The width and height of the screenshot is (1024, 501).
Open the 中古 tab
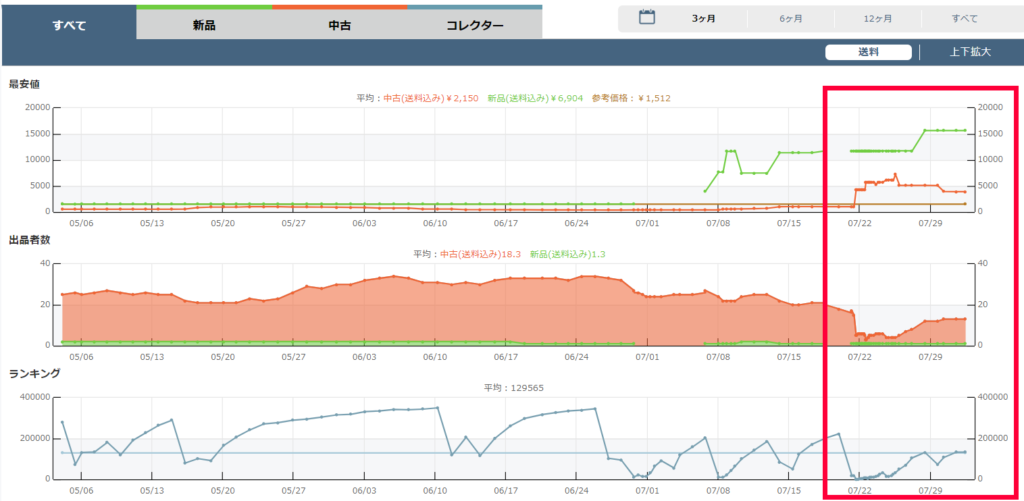(339, 25)
